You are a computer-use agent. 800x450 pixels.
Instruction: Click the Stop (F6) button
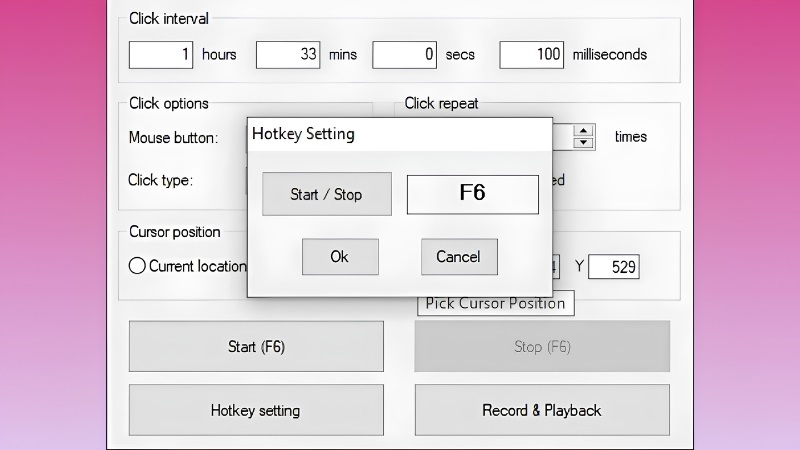point(542,346)
